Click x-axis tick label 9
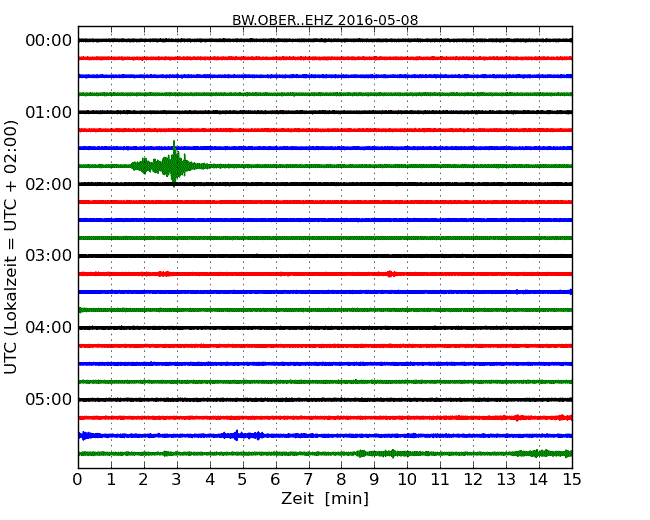This screenshot has height=520, width=650. click(x=374, y=480)
